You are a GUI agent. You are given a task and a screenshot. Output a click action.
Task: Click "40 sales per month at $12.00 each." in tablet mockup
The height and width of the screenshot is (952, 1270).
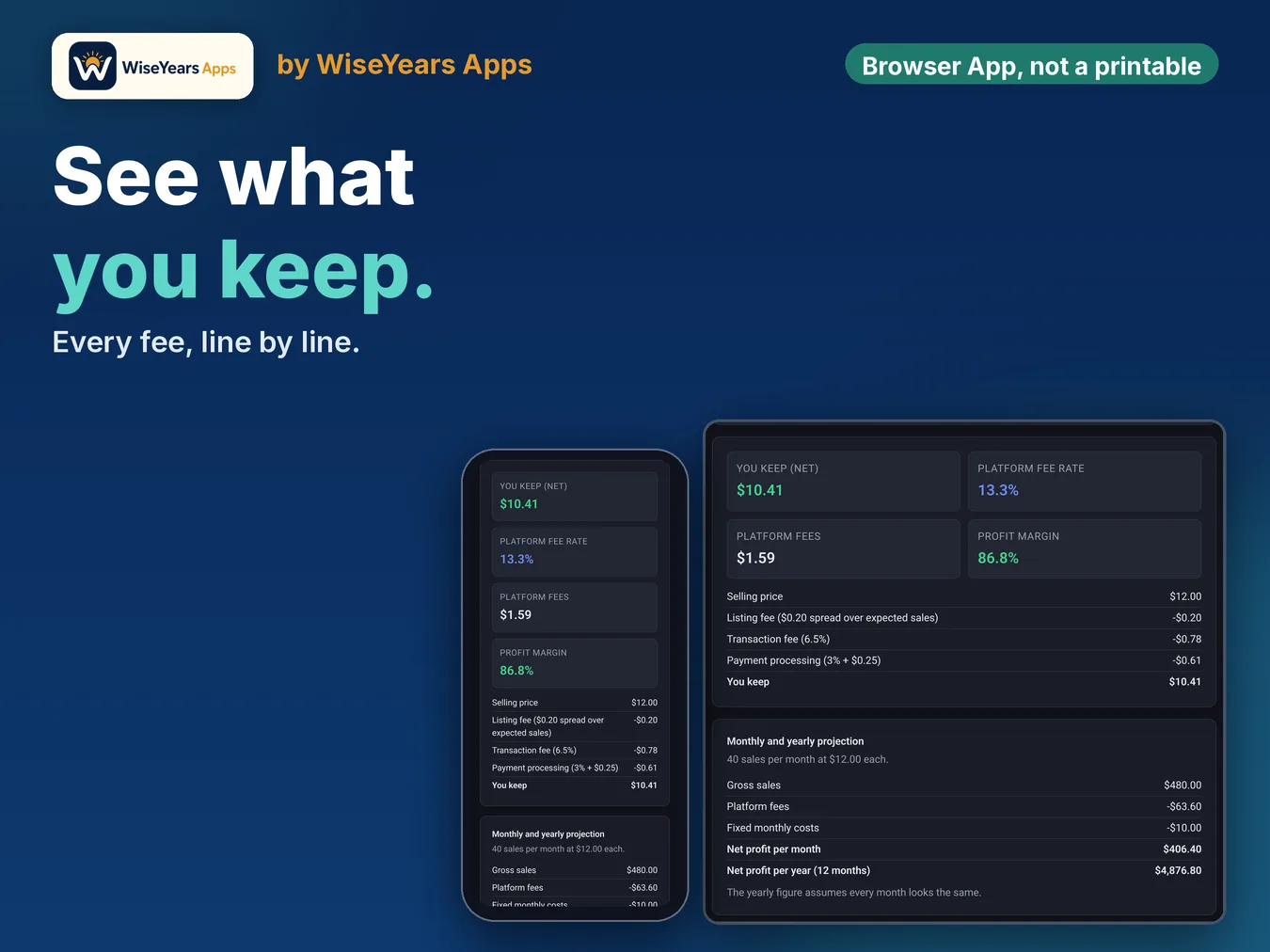(x=807, y=759)
